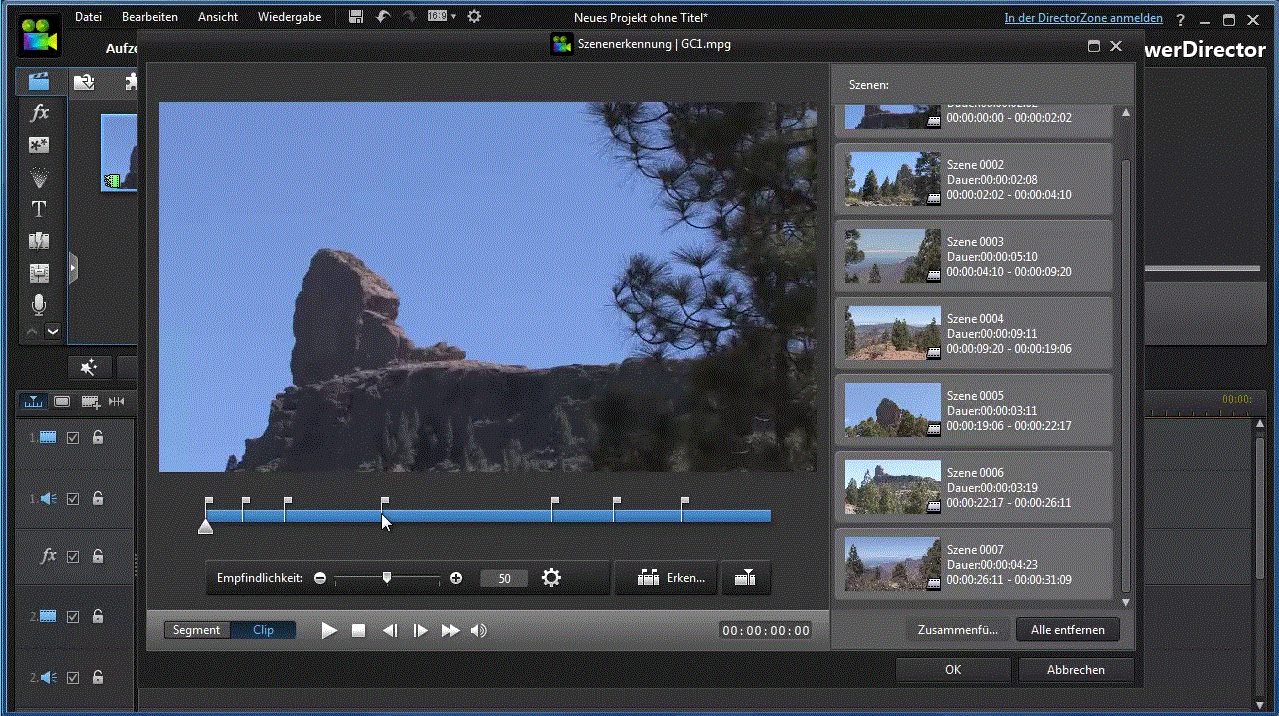Switch to Segment mode

pos(197,630)
